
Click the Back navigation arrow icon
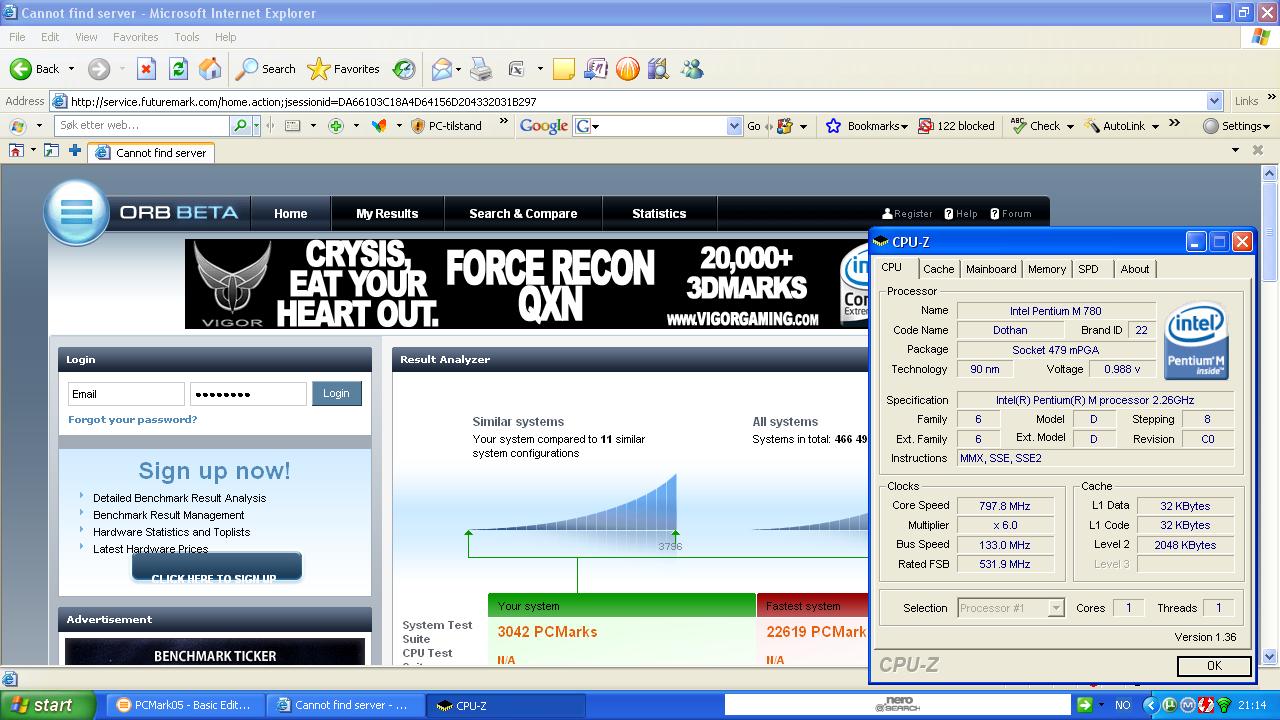pyautogui.click(x=20, y=69)
